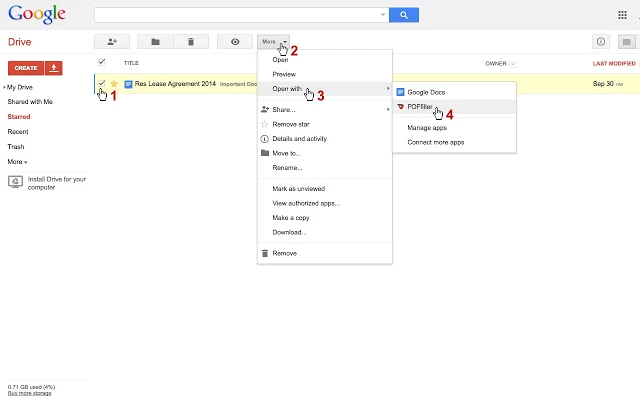Viewport: 640px width, 400px height.
Task: Sort by the TITLE column header
Action: [x=131, y=63]
